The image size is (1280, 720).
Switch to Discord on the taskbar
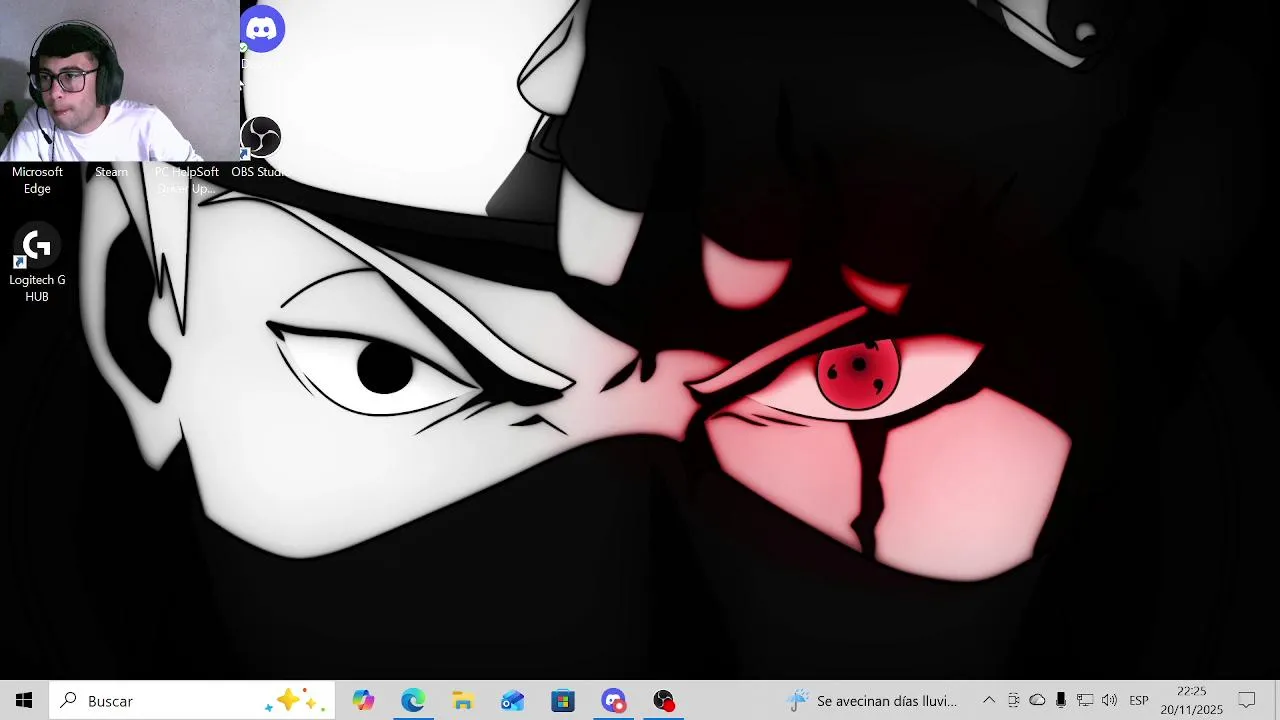click(613, 701)
